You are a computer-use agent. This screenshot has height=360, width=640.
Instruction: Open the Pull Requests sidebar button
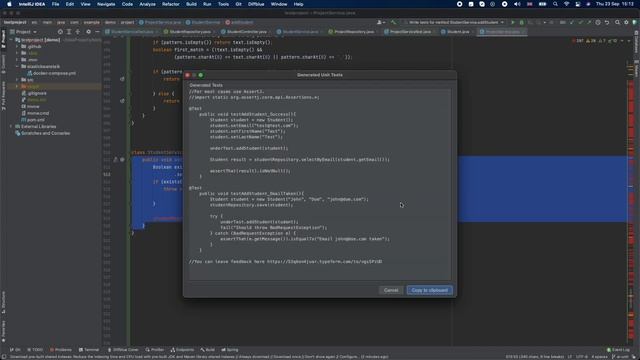pyautogui.click(x=3, y=95)
